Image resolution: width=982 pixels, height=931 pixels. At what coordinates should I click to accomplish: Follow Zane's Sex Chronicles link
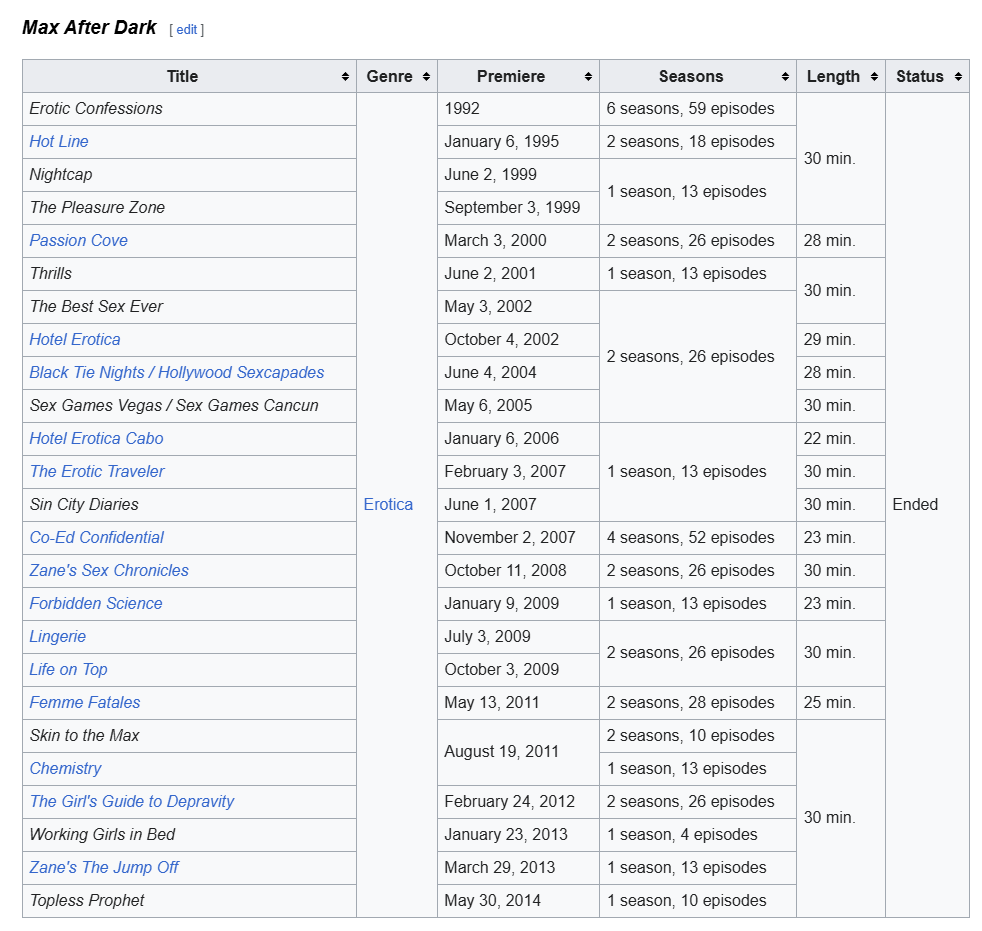pyautogui.click(x=109, y=570)
